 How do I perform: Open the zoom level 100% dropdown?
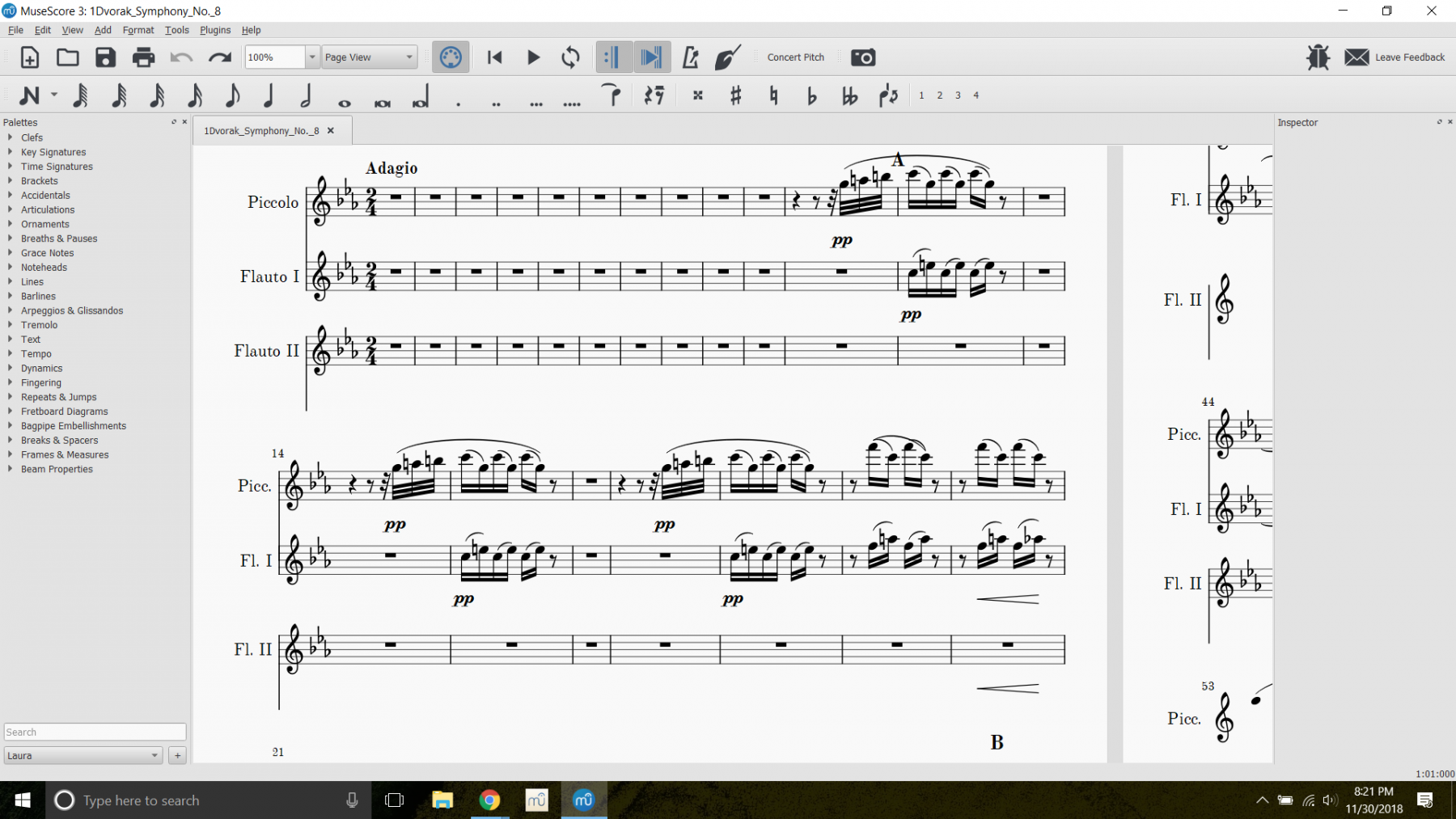(x=312, y=57)
